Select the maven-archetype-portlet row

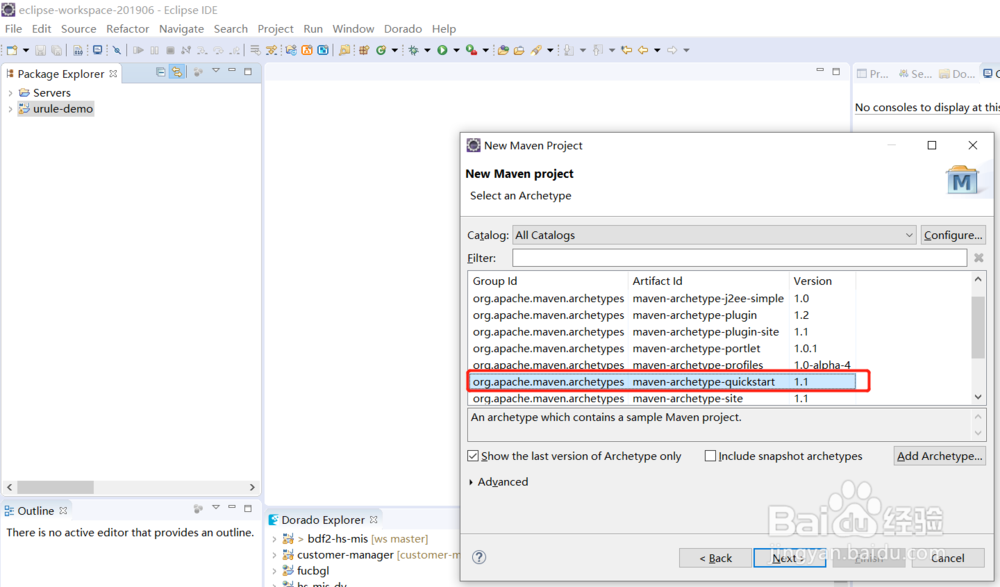[661, 348]
